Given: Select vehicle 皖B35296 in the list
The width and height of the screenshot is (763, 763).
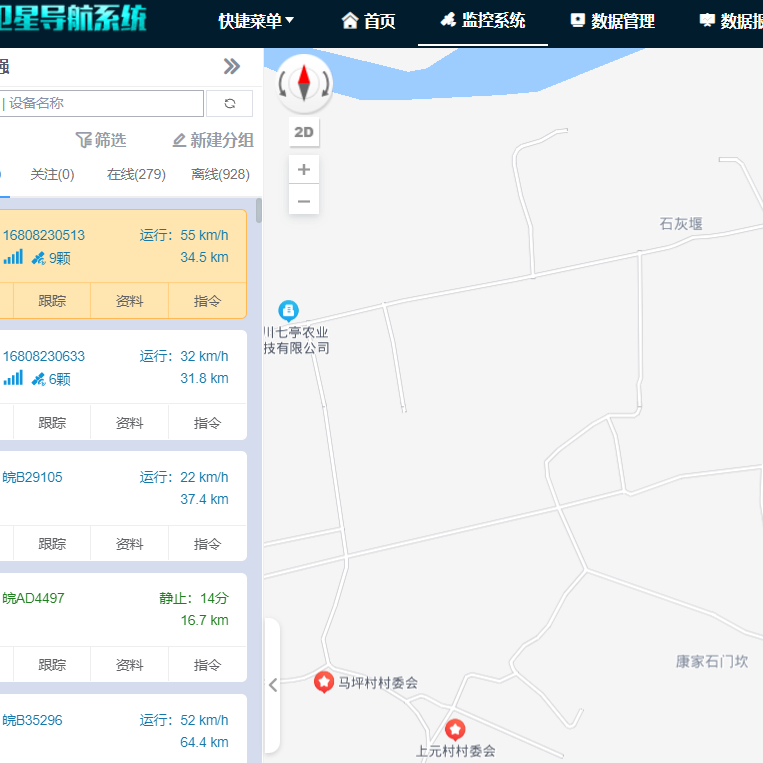Looking at the screenshot, I should (32, 720).
